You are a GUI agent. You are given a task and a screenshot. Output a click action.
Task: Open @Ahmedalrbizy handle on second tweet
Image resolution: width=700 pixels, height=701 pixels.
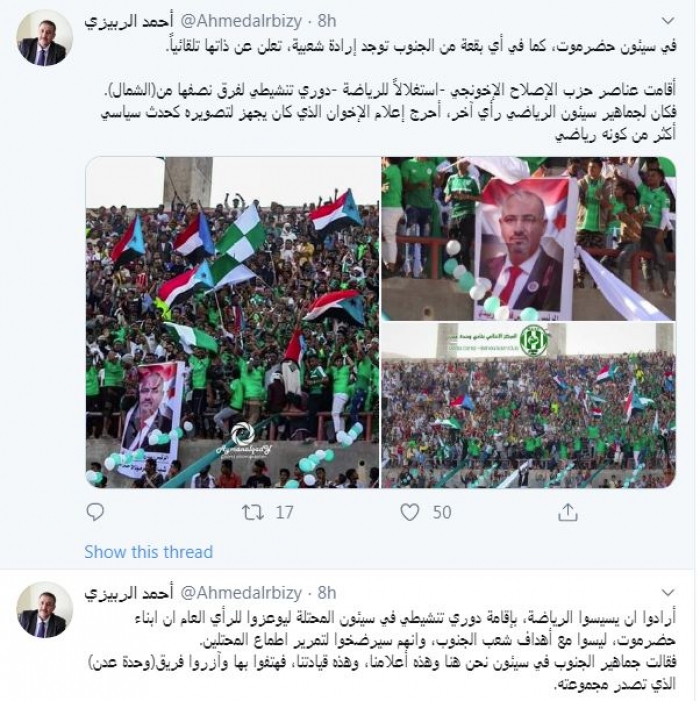point(241,593)
